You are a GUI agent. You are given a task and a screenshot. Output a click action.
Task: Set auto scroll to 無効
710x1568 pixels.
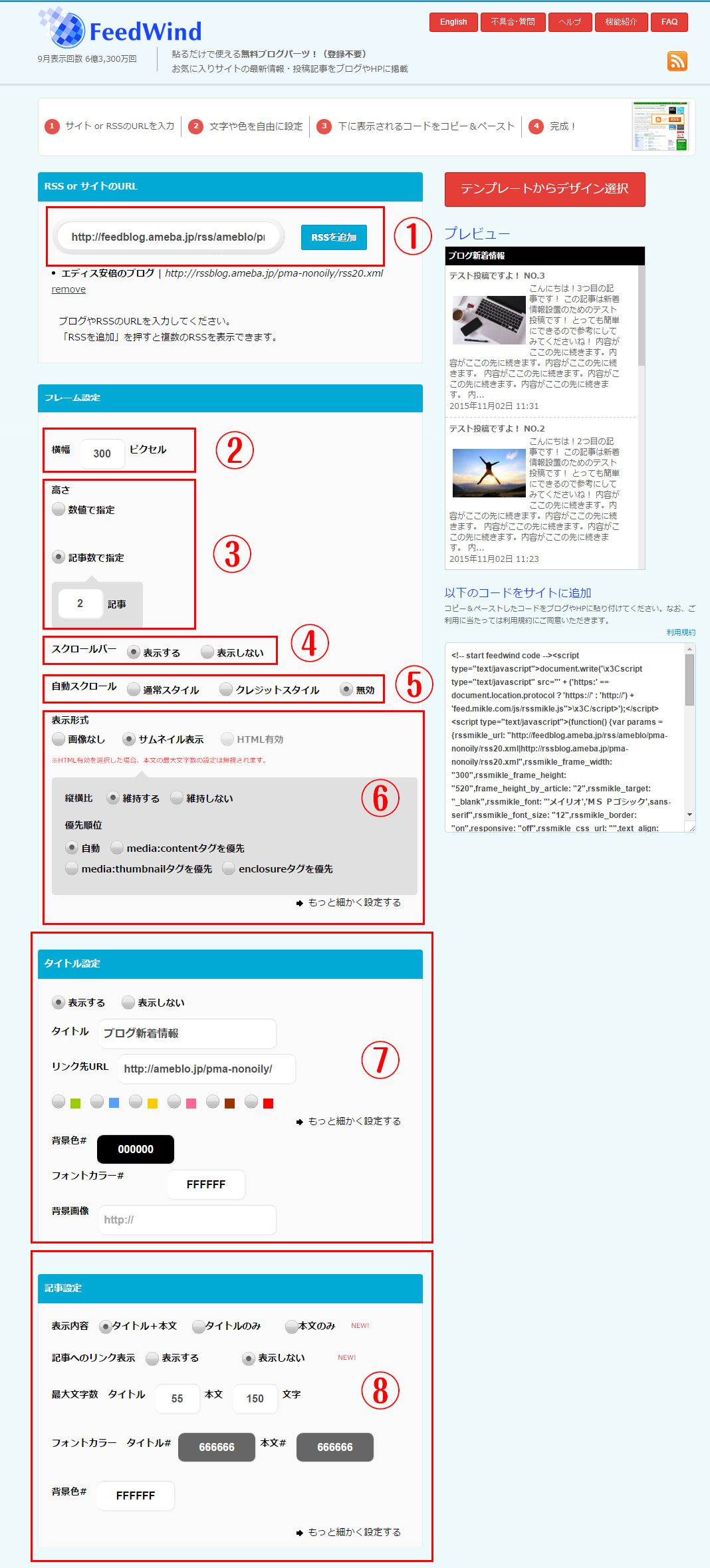tap(346, 690)
